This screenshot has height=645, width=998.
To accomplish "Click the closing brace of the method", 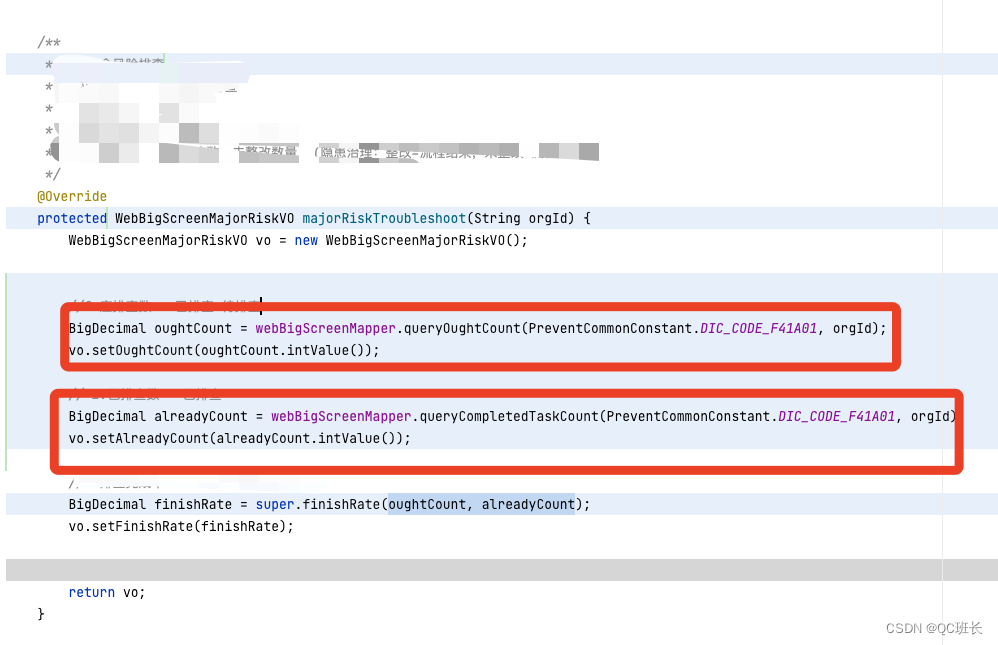I will coord(40,613).
